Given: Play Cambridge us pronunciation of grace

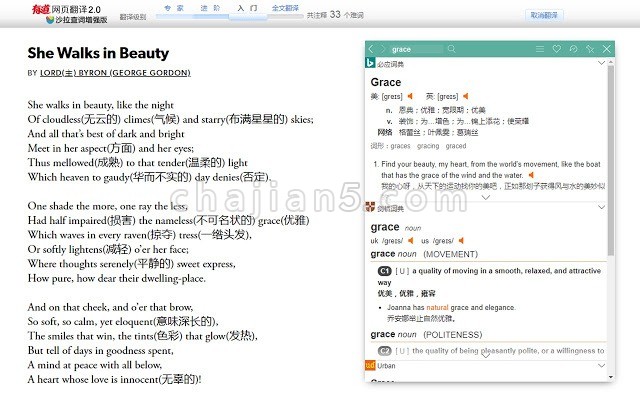Looking at the screenshot, I should 461,240.
